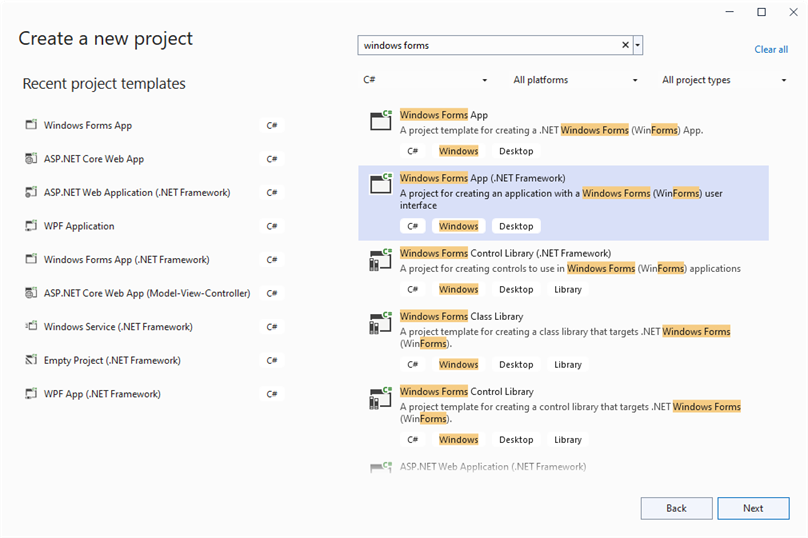Click the Windows Forms App result icon
808x538 pixels.
point(381,120)
